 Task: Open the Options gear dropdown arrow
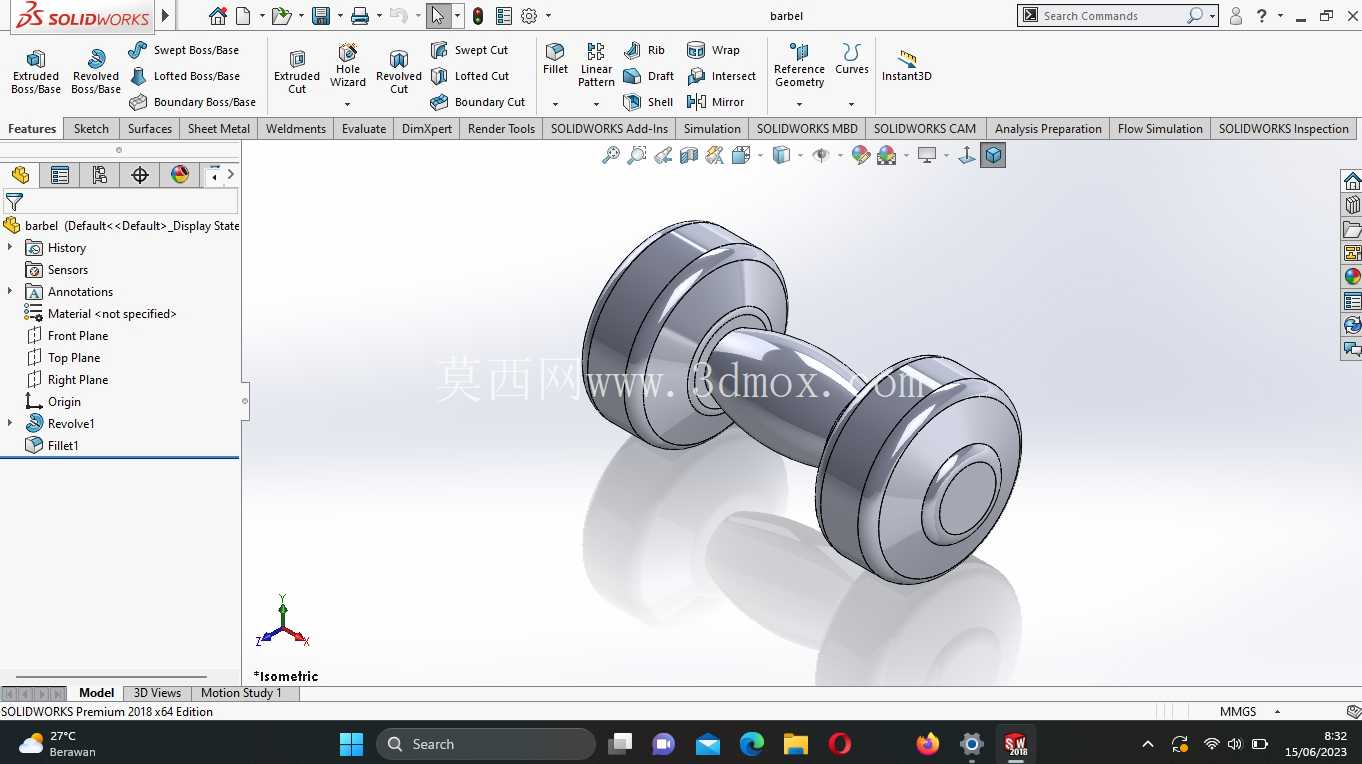548,16
